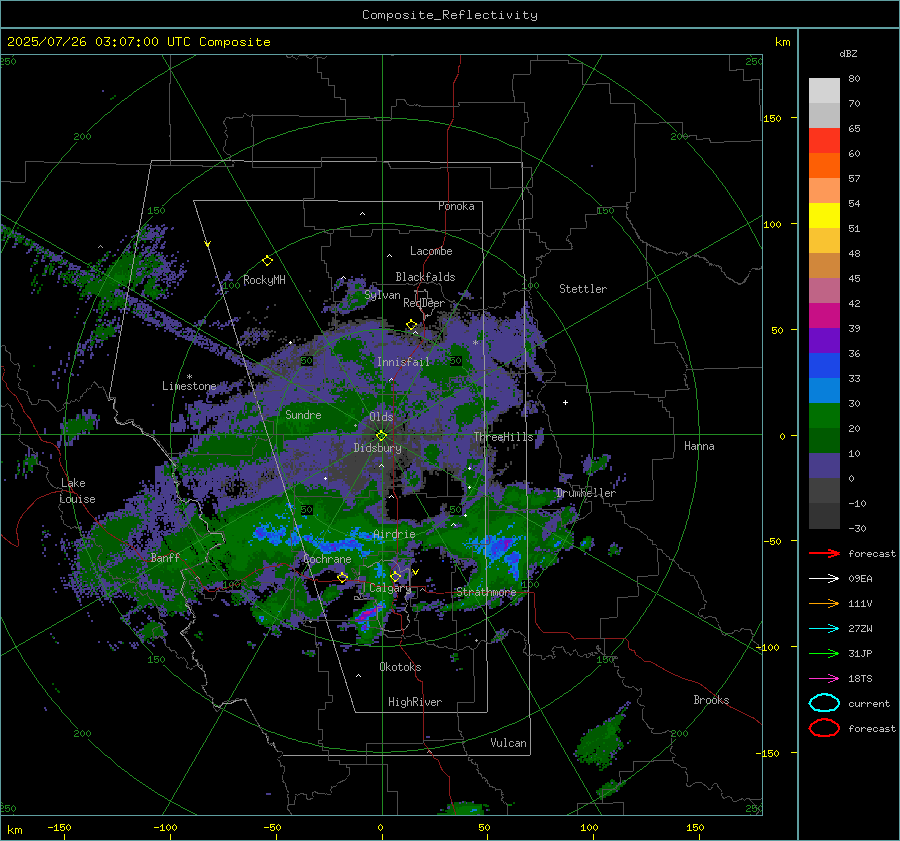Viewport: 900px width, 841px height.
Task: Select the purple 39 dBZ swatch
Action: [824, 340]
